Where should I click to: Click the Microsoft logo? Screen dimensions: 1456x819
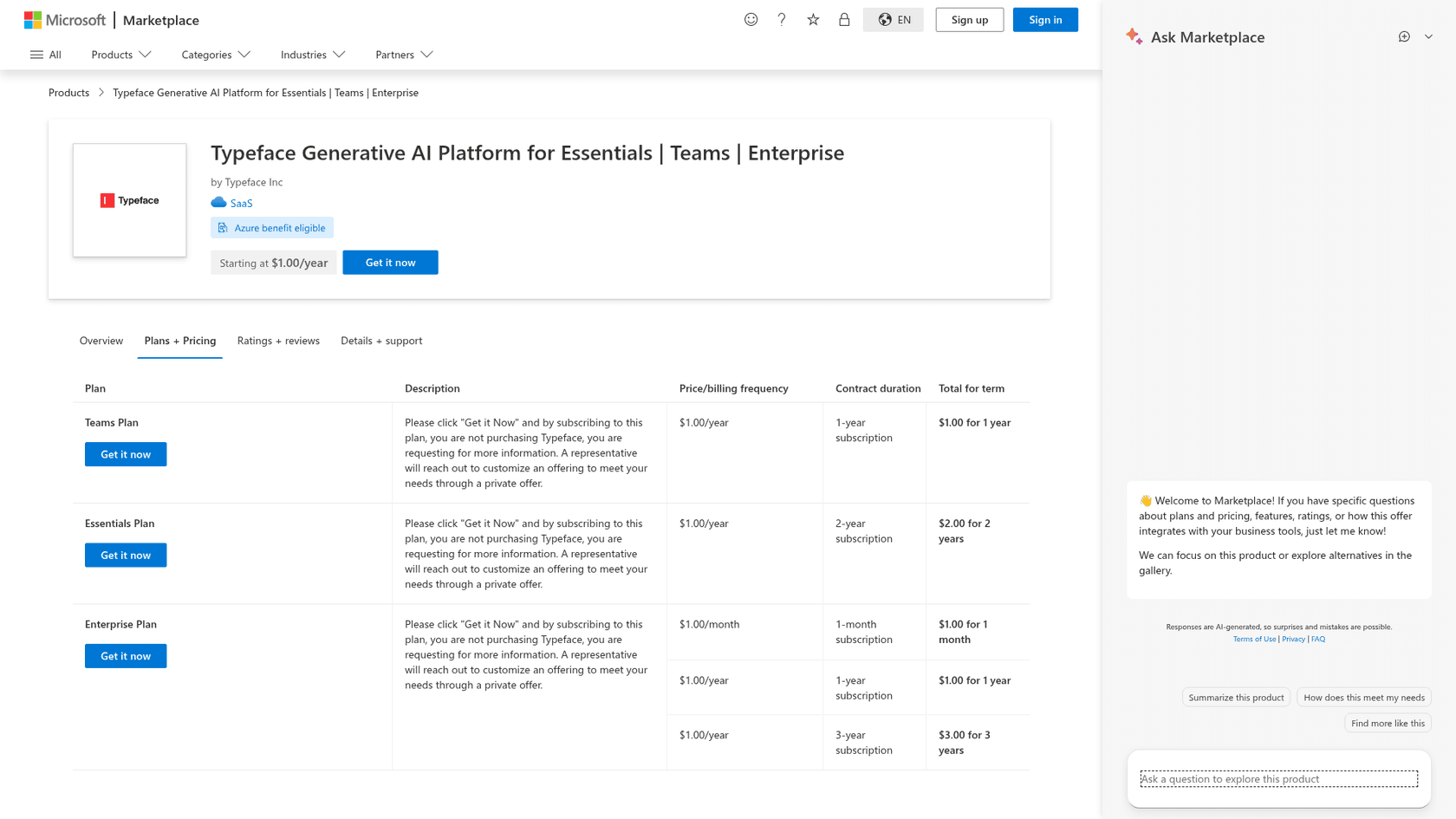pos(65,20)
